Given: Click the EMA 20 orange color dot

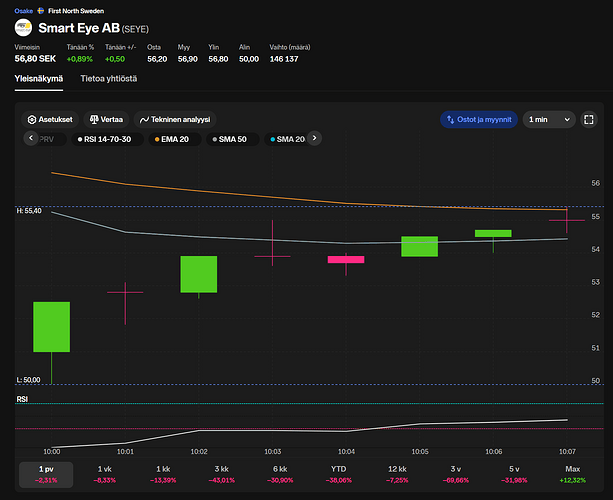Looking at the screenshot, I should click(157, 139).
